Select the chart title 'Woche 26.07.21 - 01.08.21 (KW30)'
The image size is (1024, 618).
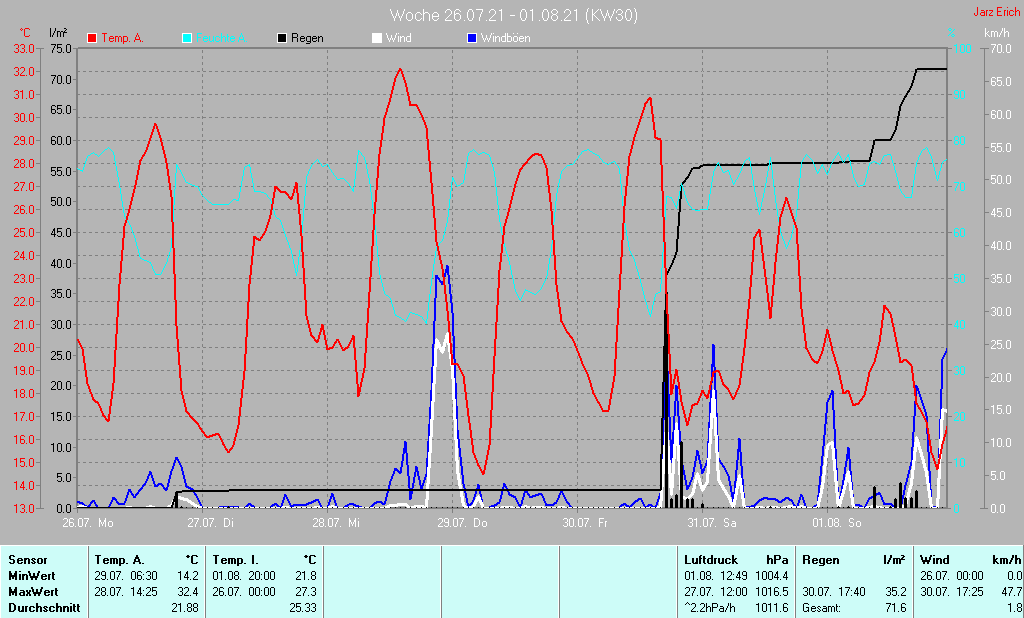[x=514, y=15]
